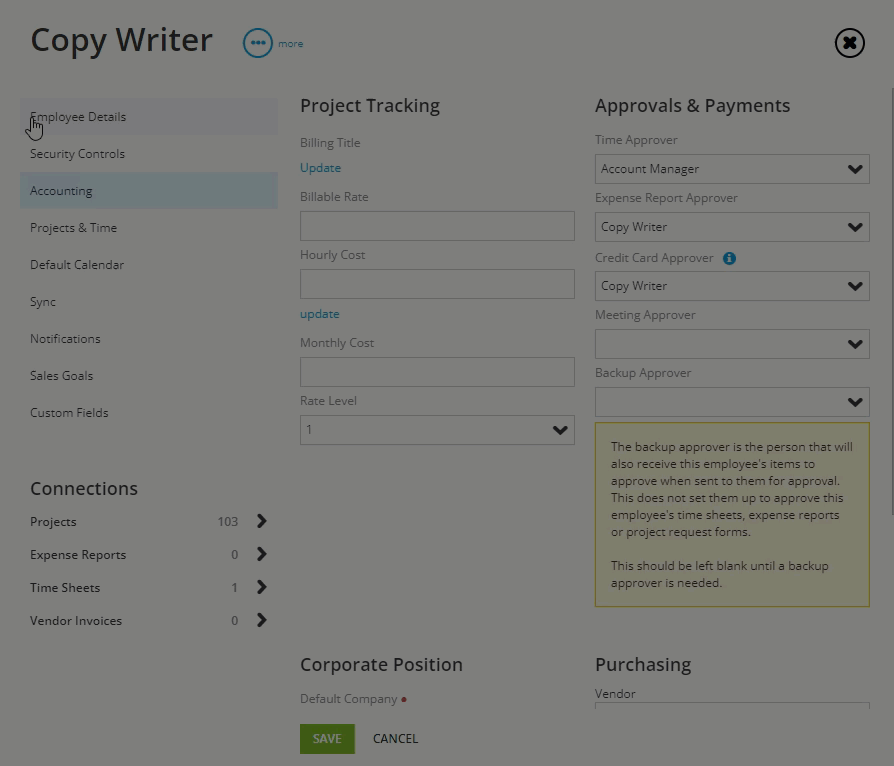
Task: Select the Accounting section
Action: tap(149, 191)
